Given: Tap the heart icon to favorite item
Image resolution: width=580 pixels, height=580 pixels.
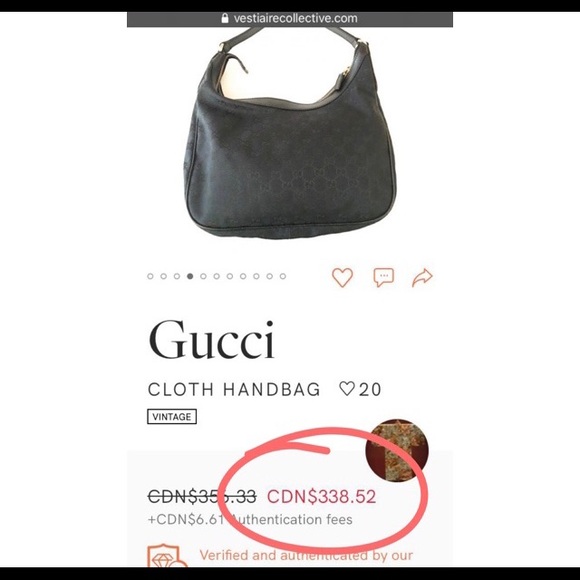Looking at the screenshot, I should click(342, 277).
